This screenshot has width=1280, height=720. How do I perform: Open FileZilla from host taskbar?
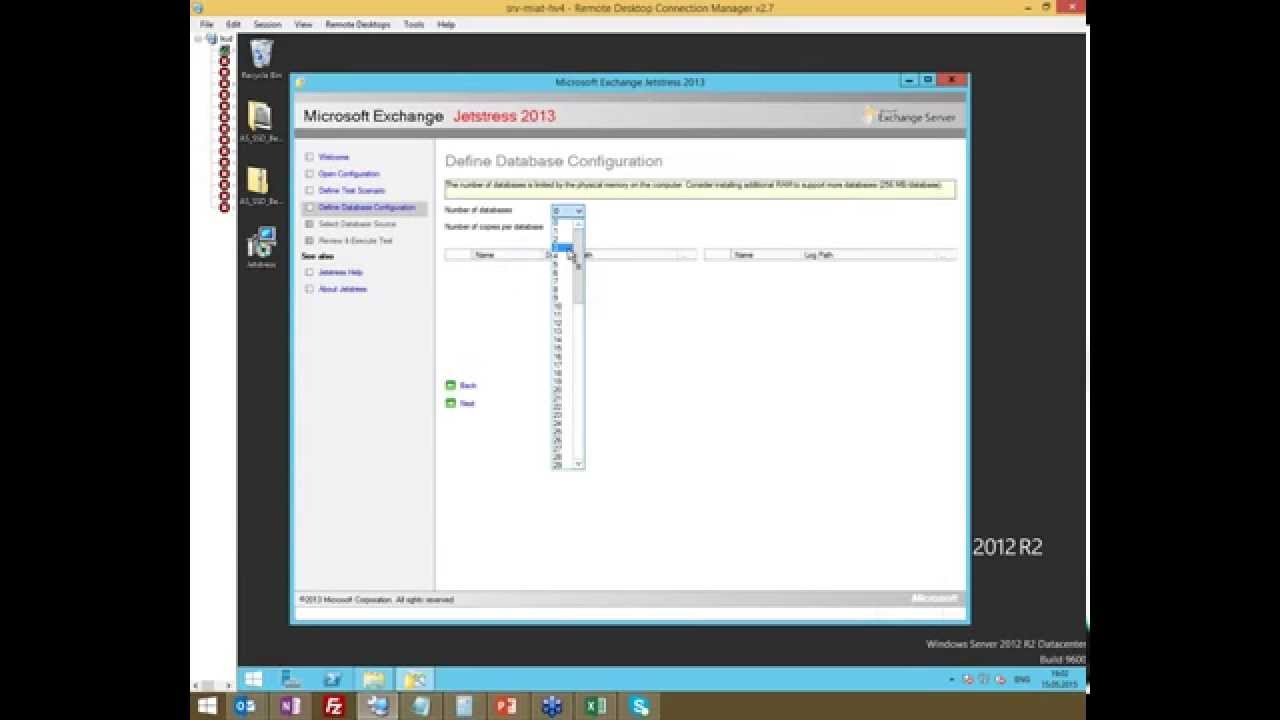click(334, 706)
